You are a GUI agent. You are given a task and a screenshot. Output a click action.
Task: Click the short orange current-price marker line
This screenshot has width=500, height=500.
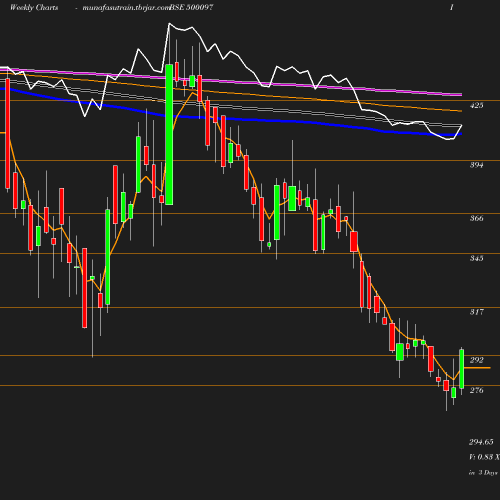tap(477, 368)
